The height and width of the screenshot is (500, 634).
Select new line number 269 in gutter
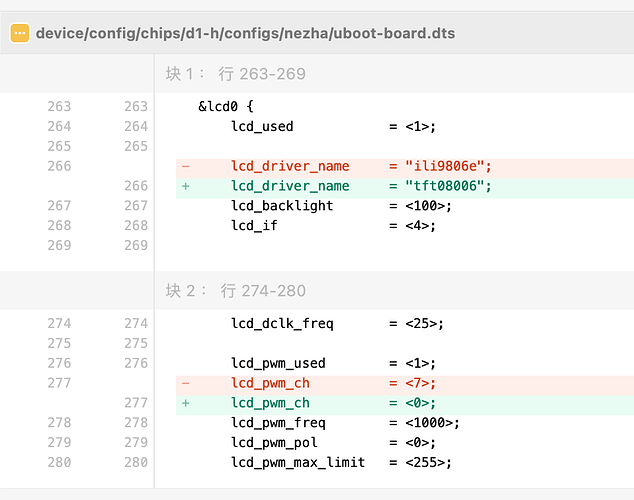click(136, 245)
